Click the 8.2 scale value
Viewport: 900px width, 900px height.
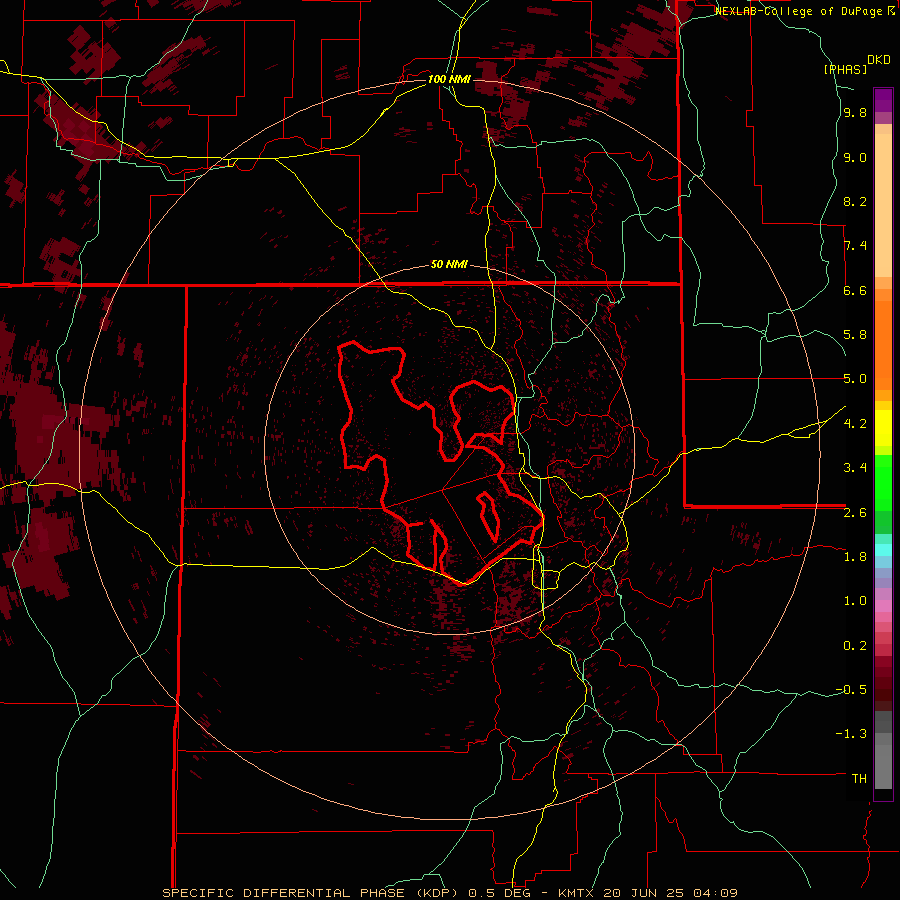tap(855, 202)
